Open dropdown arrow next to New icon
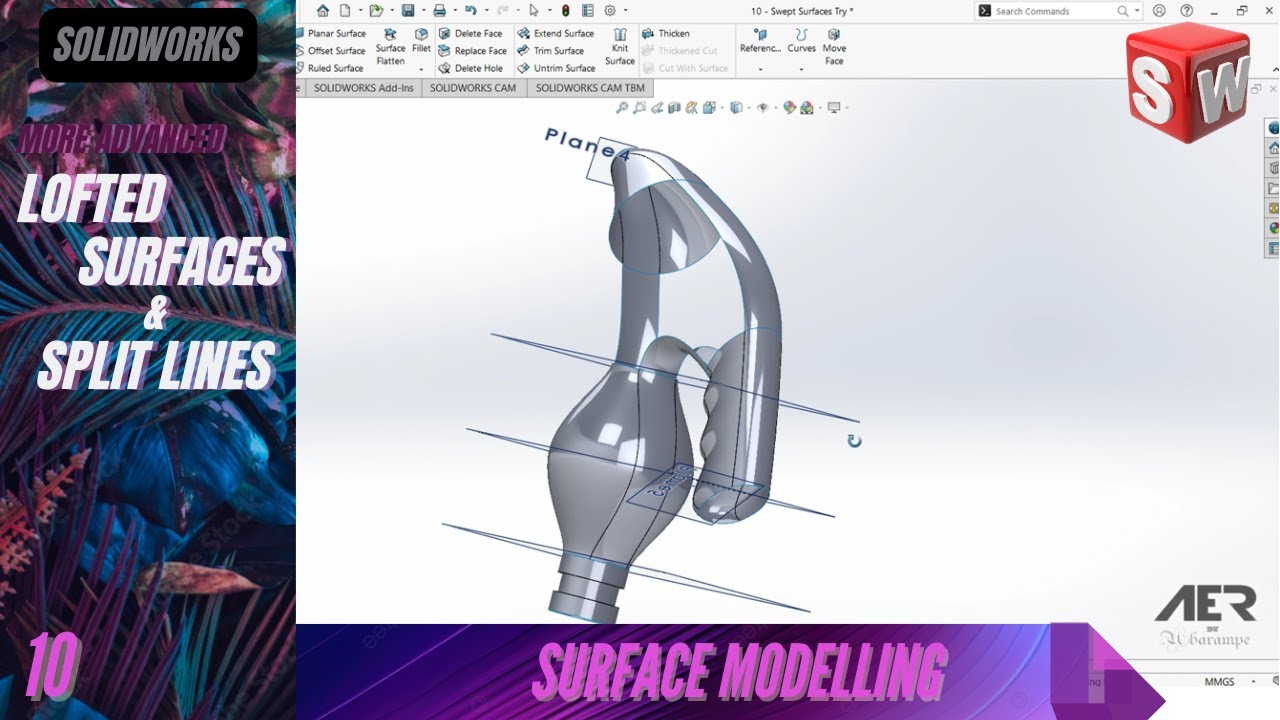The image size is (1280, 720). [360, 11]
